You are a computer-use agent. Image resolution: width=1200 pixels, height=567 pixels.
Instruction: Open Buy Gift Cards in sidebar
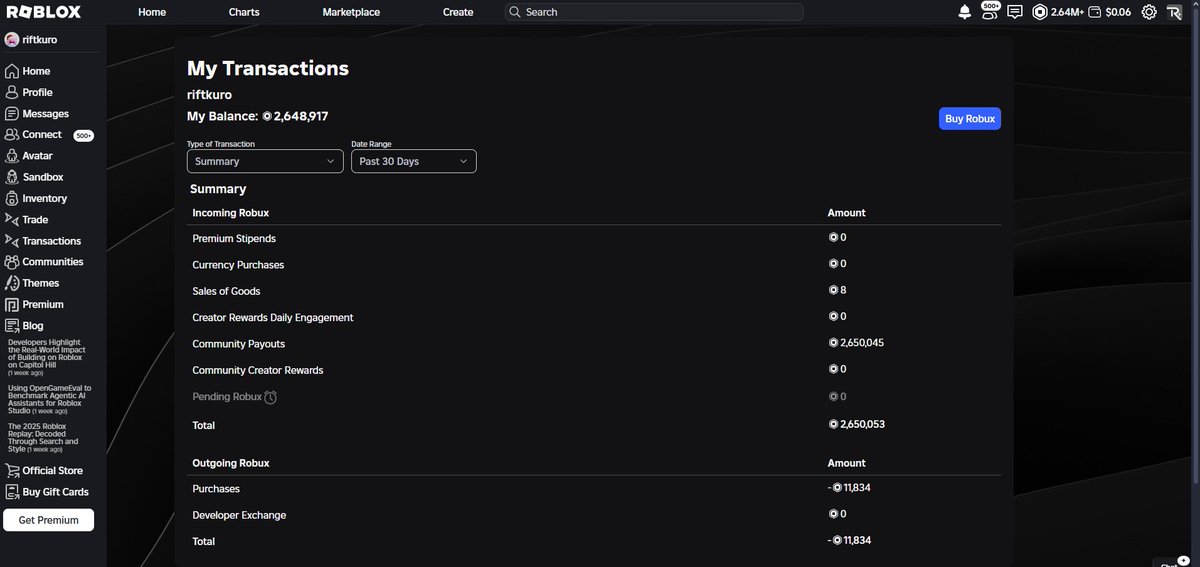[47, 491]
